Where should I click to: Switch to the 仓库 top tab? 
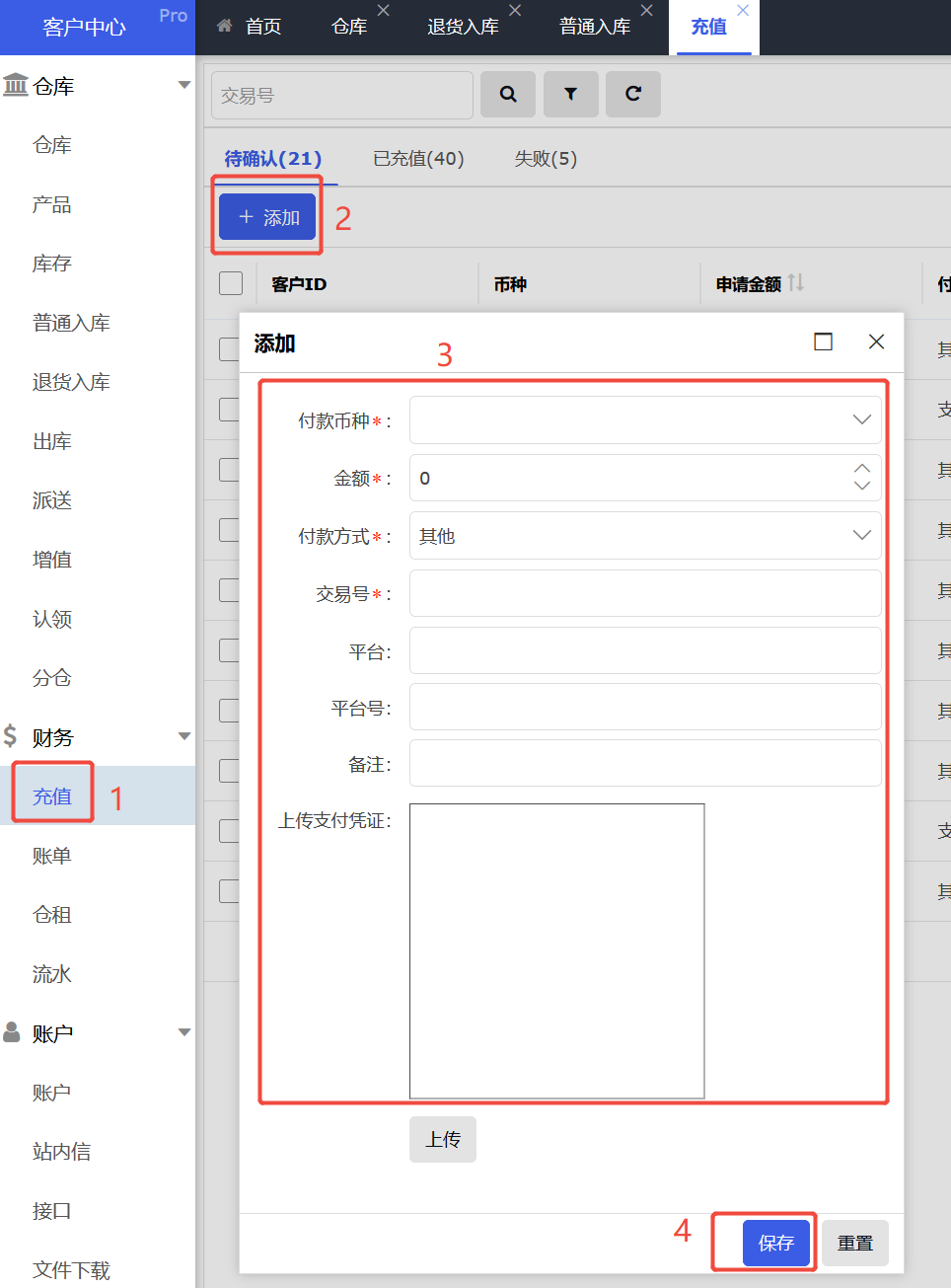349,27
